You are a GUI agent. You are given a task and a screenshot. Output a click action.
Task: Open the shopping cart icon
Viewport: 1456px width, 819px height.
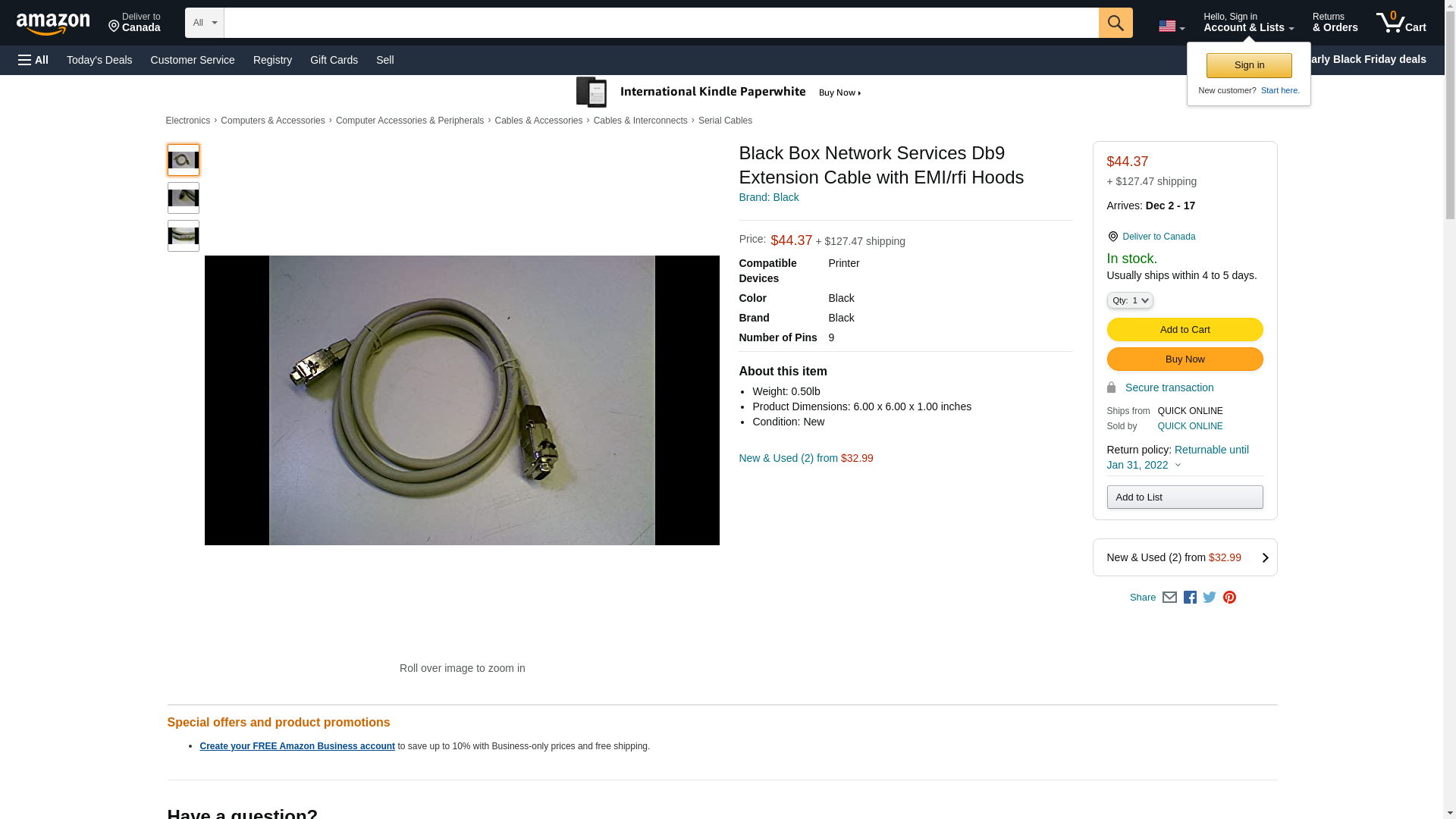click(x=1401, y=23)
